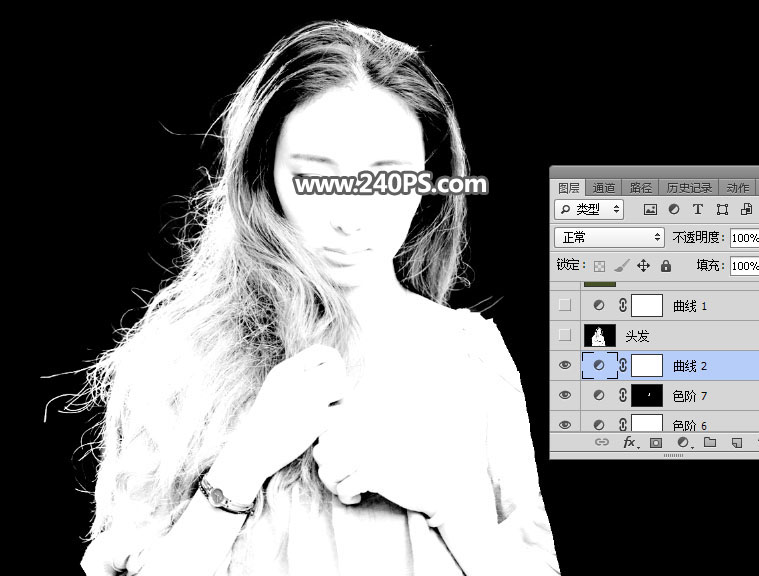This screenshot has height=576, width=759.
Task: Open the 历史记录 tab
Action: [689, 188]
